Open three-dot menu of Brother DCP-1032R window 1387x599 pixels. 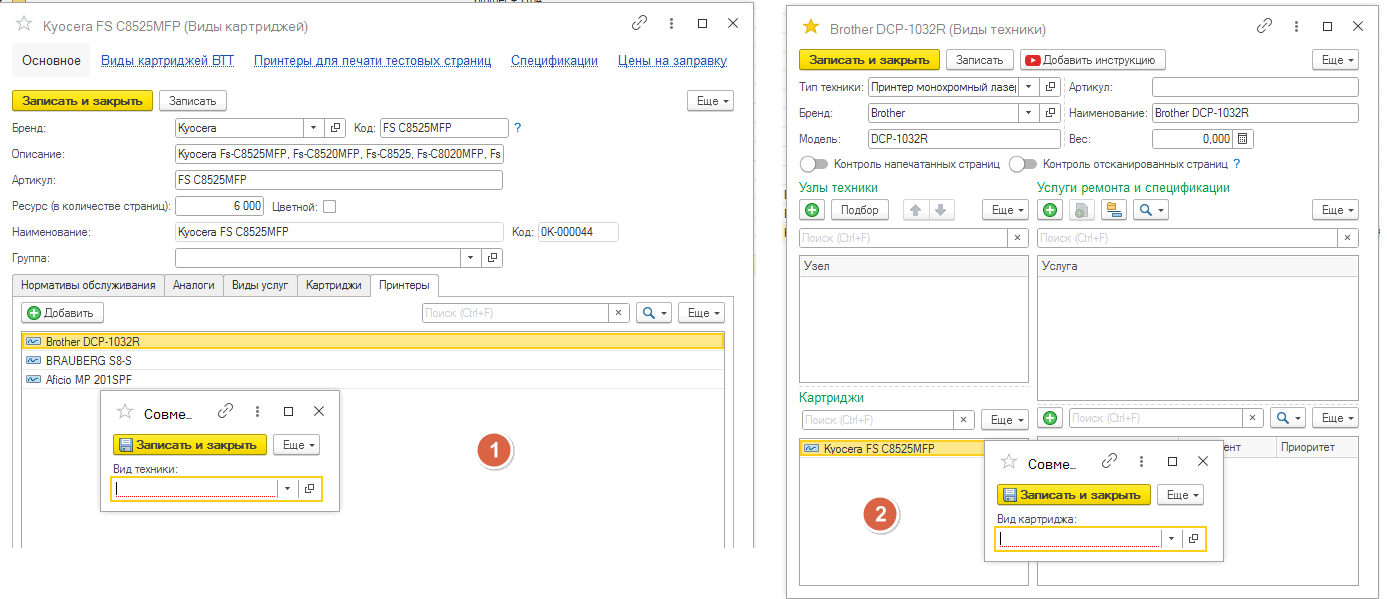pyautogui.click(x=1295, y=28)
